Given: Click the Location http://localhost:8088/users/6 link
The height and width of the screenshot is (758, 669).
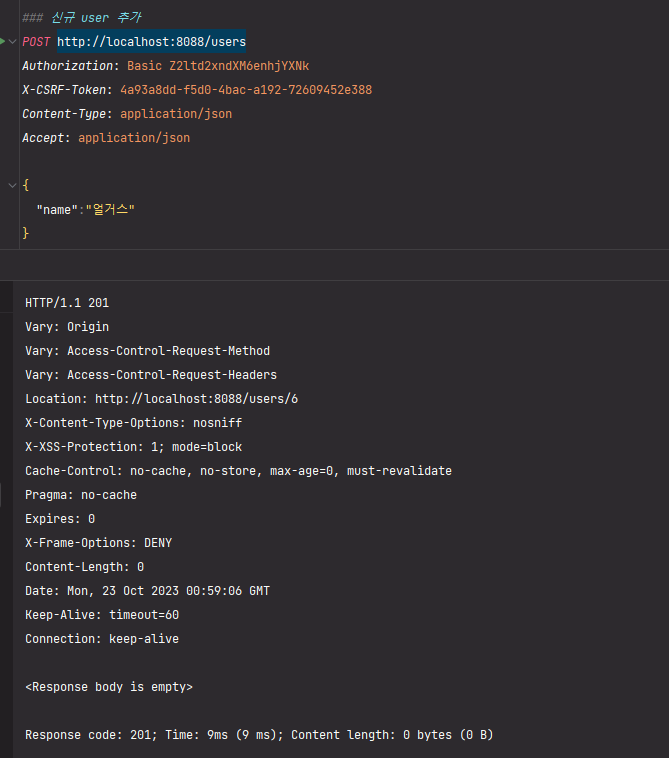Looking at the screenshot, I should tap(196, 399).
